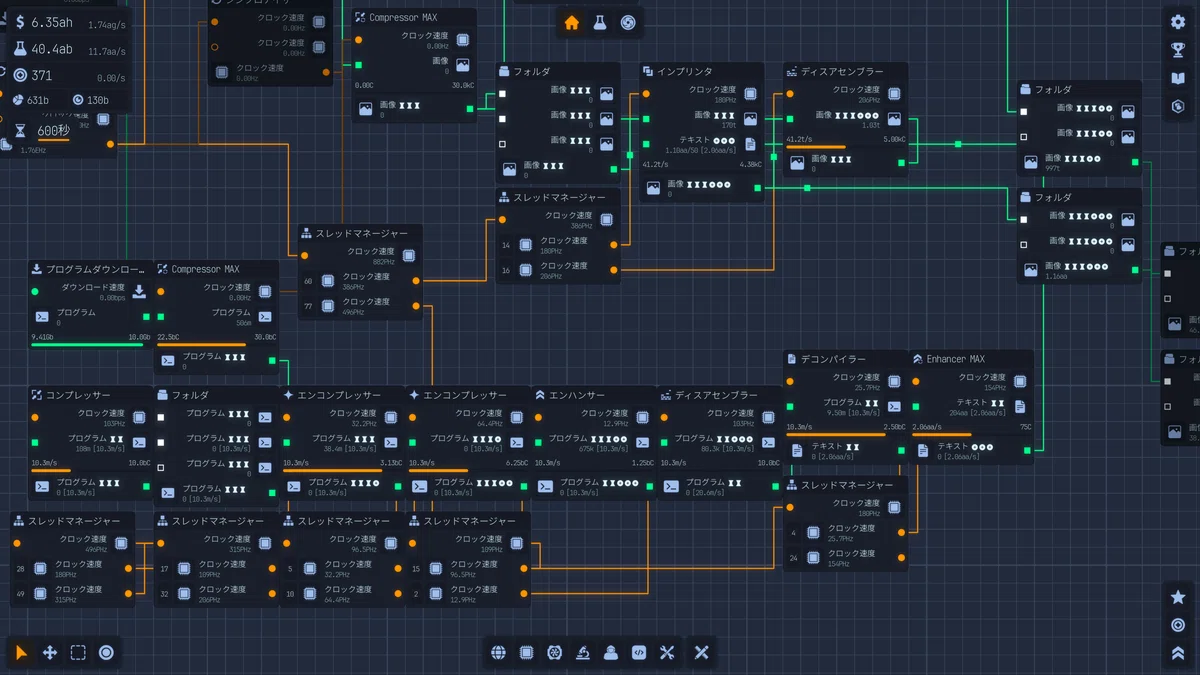The image size is (1200, 675).
Task: Open the globe network category in bottom bar
Action: tap(499, 653)
